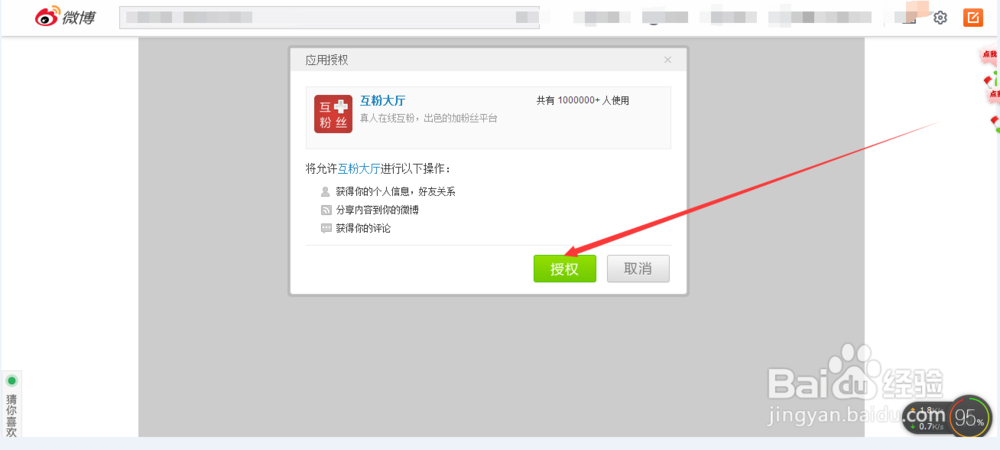
Task: Click the blue 互粉大厅 permission link
Action: pos(359,169)
